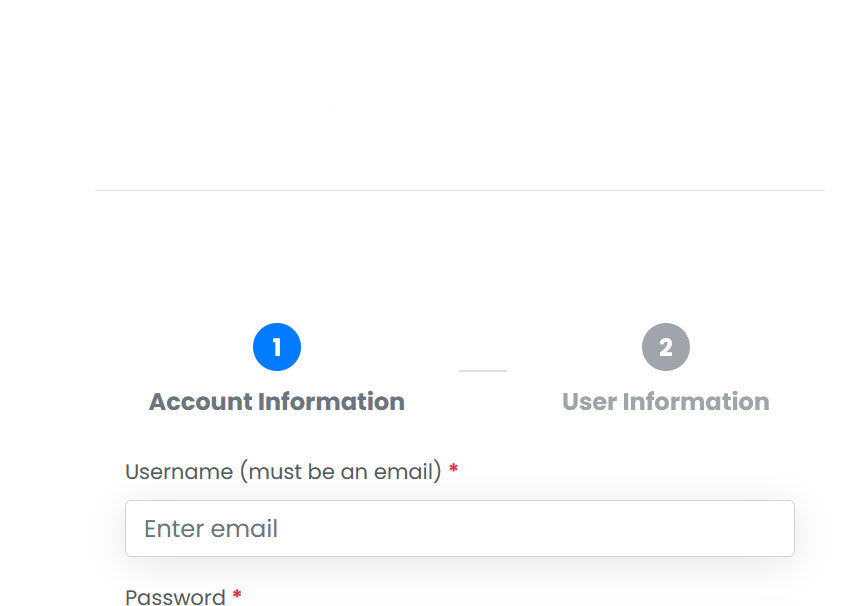Click the red asterisk beside Password
The image size is (858, 606).
tap(237, 596)
